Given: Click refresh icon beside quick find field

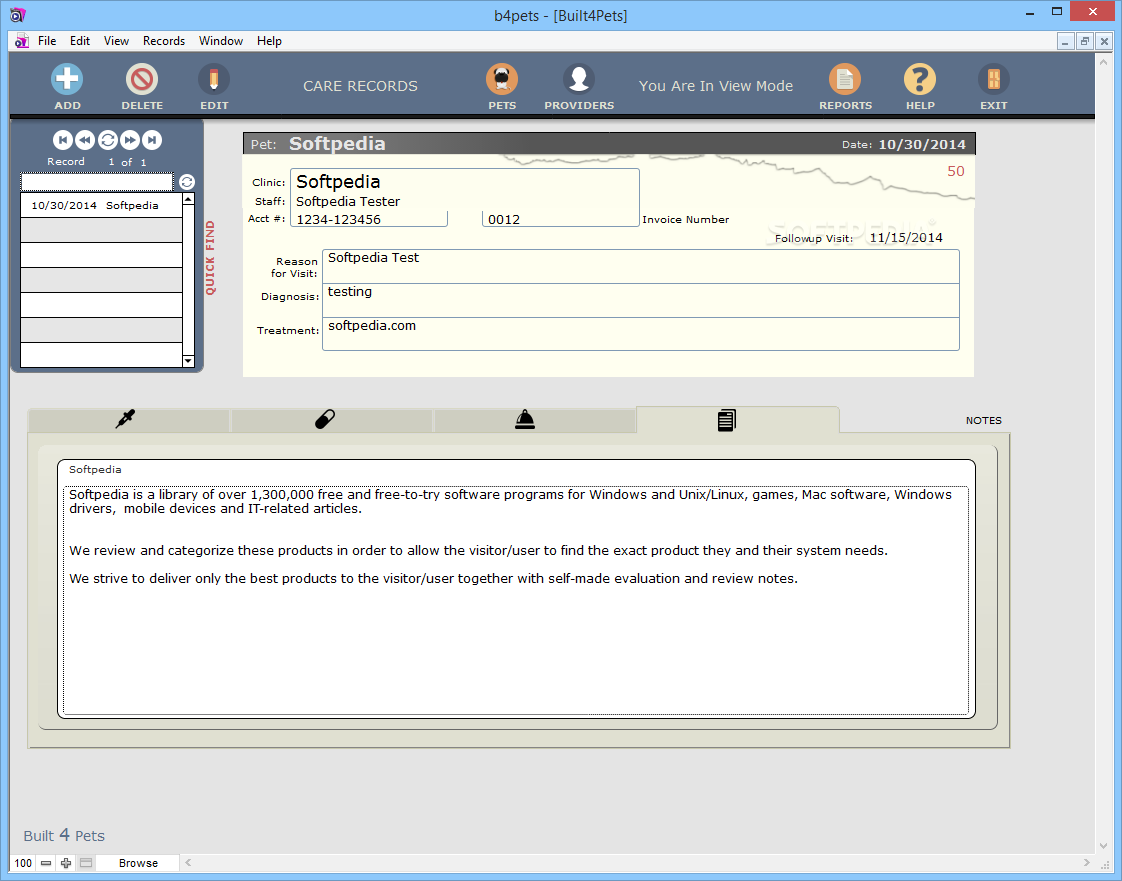Looking at the screenshot, I should click(187, 182).
